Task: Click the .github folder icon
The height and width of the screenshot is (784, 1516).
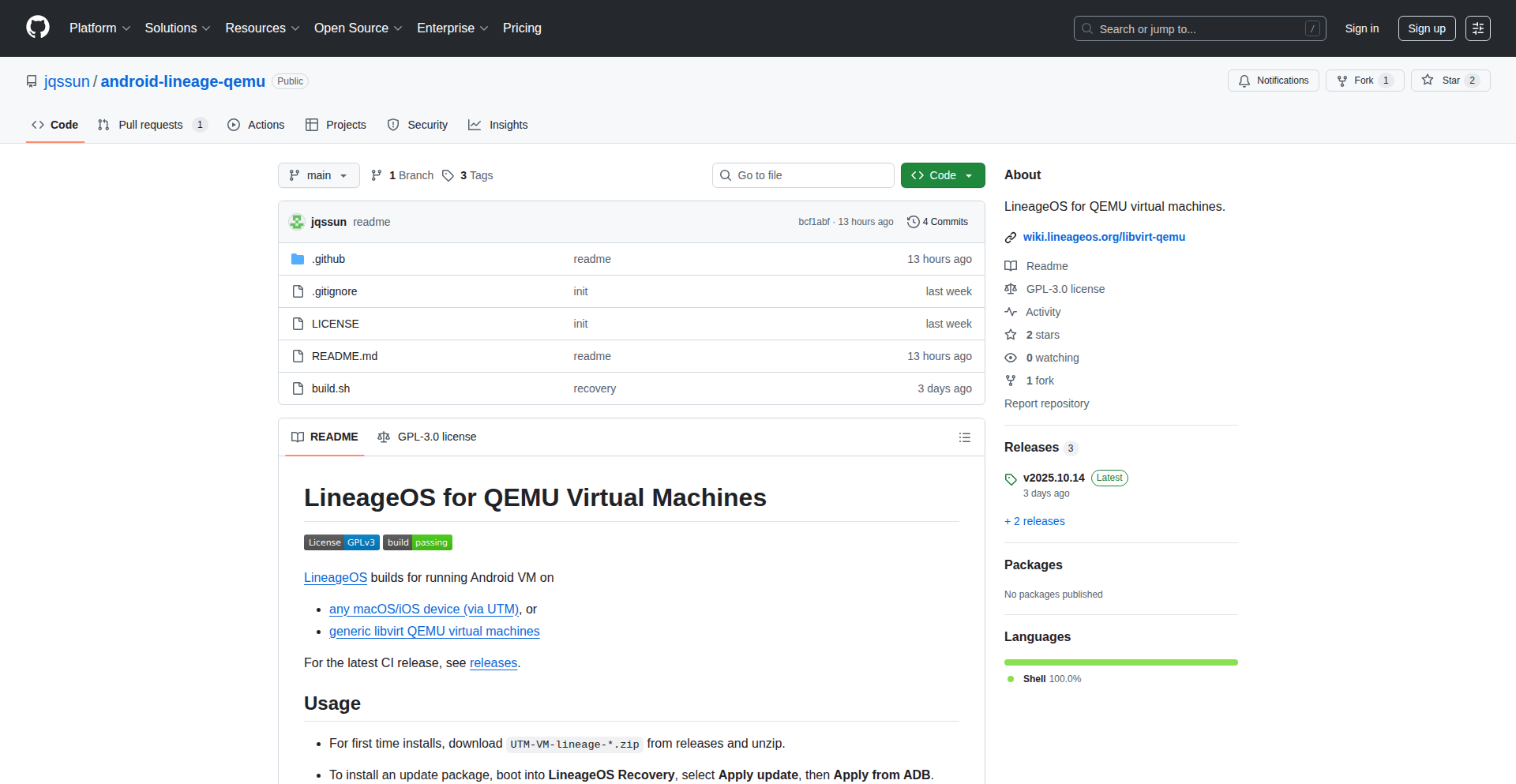Action: 298,259
